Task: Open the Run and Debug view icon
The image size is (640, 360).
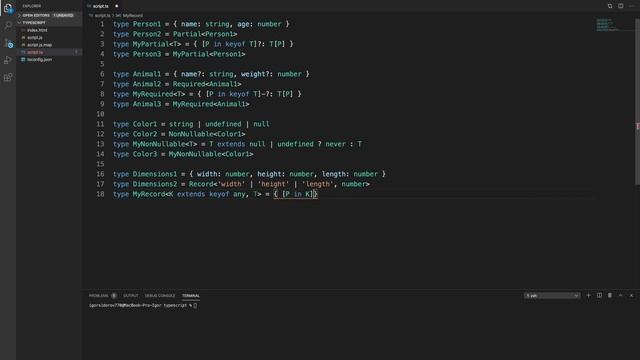Action: click(8, 60)
